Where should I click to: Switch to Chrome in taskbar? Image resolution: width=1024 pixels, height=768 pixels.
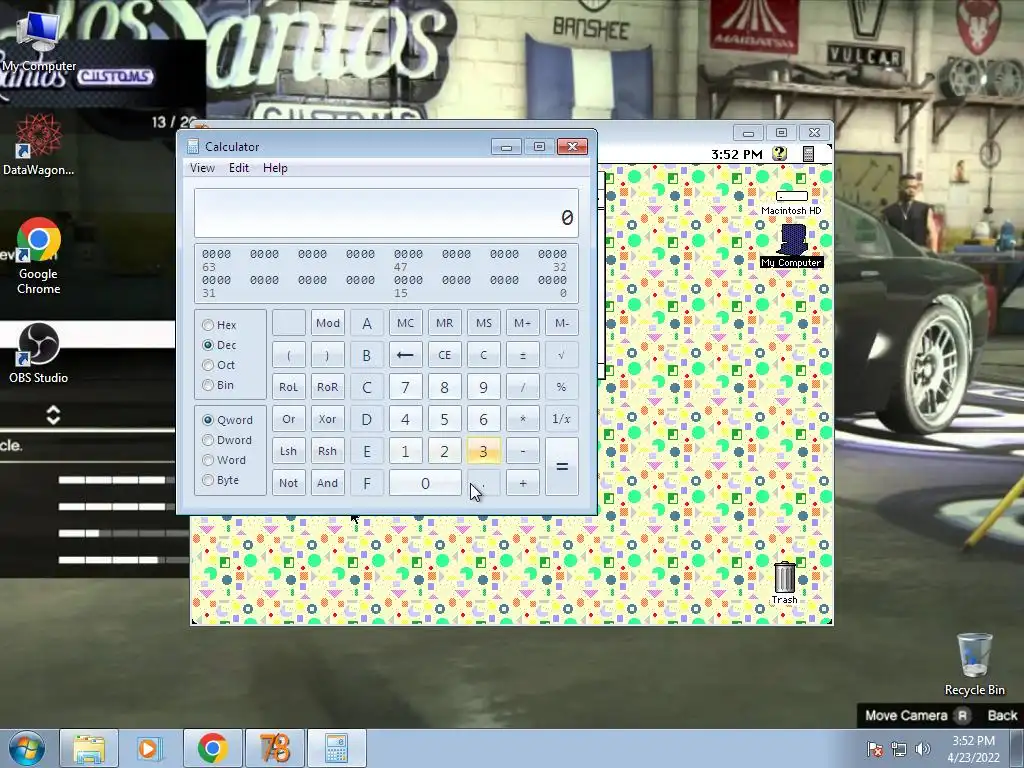pos(212,748)
